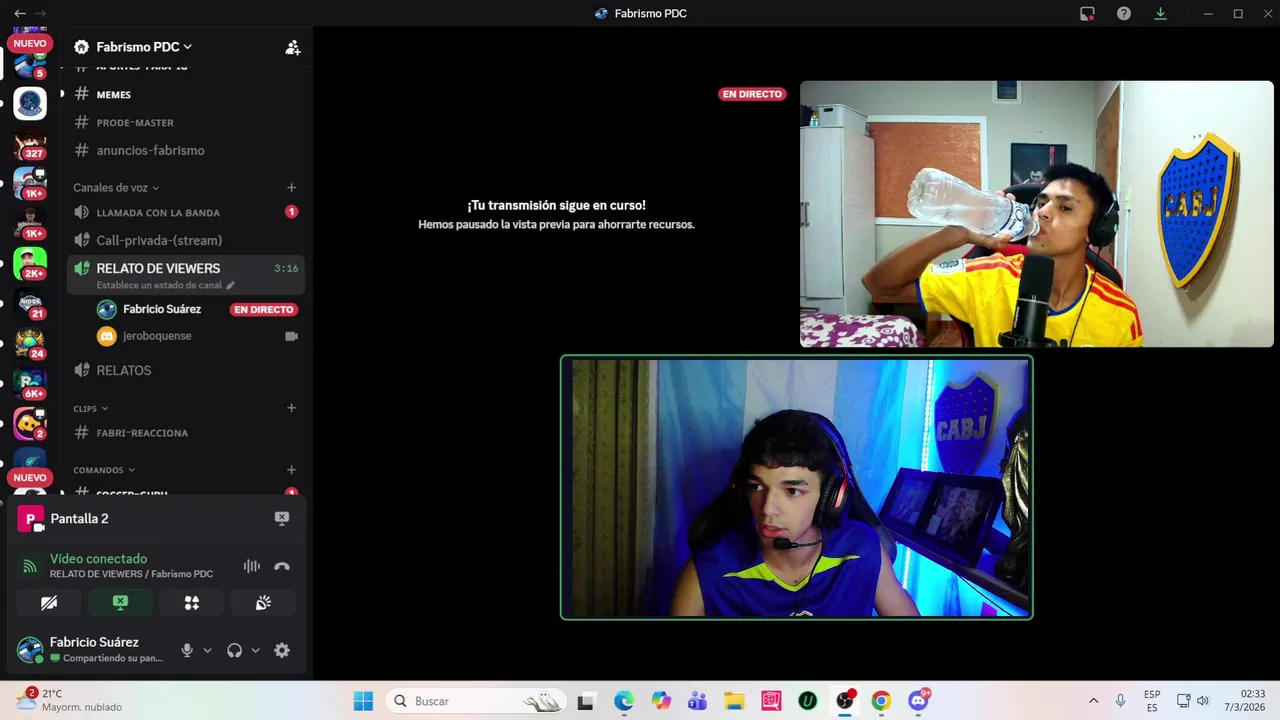Open Discord taskbar icon
The width and height of the screenshot is (1280, 720).
coord(919,701)
